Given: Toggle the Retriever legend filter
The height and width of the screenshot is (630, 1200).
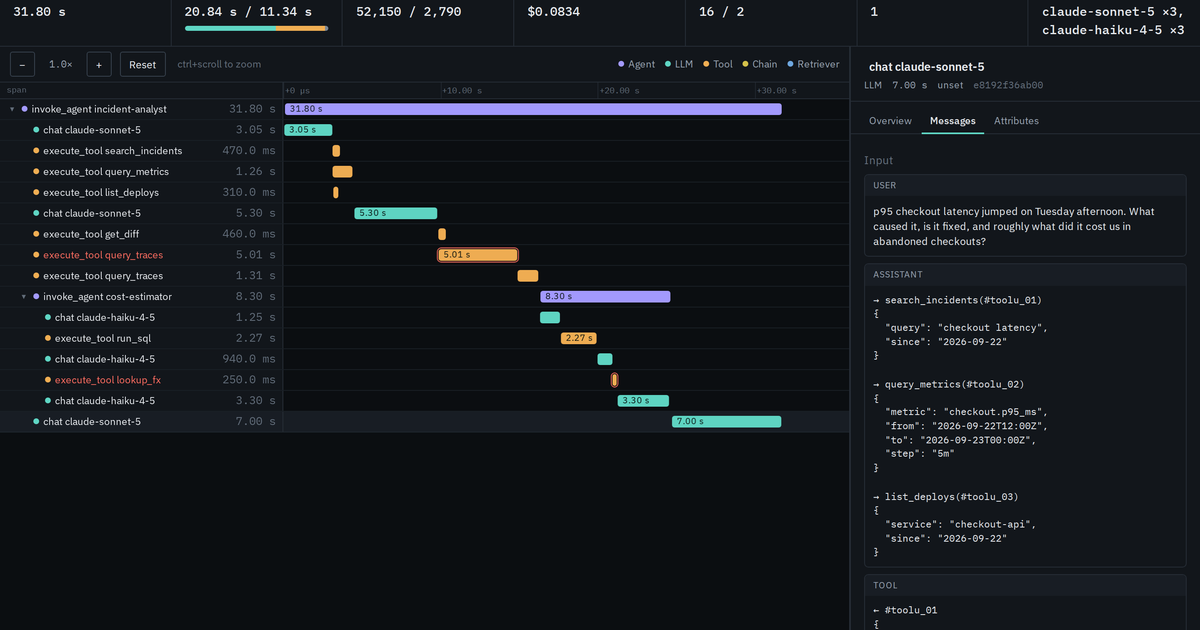Looking at the screenshot, I should [x=813, y=64].
